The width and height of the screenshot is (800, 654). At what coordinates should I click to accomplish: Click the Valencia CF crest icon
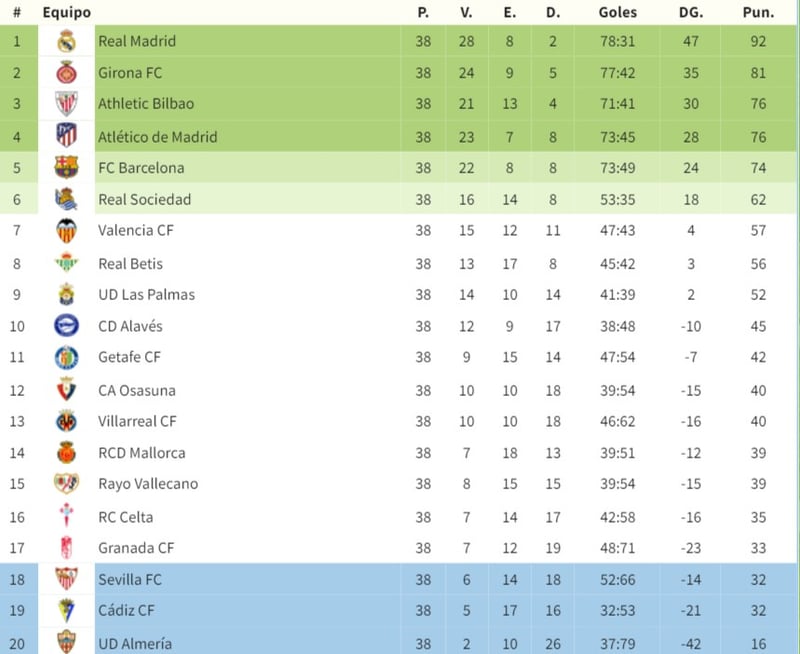67,231
